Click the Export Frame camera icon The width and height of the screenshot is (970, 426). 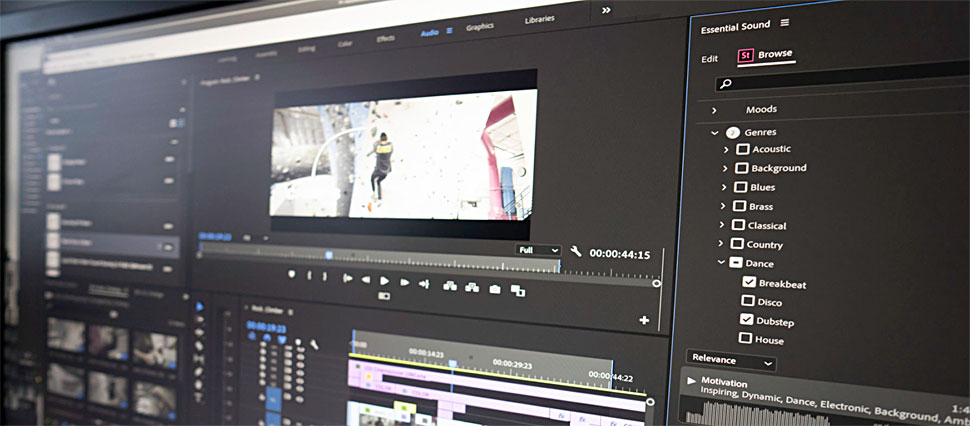coord(494,289)
